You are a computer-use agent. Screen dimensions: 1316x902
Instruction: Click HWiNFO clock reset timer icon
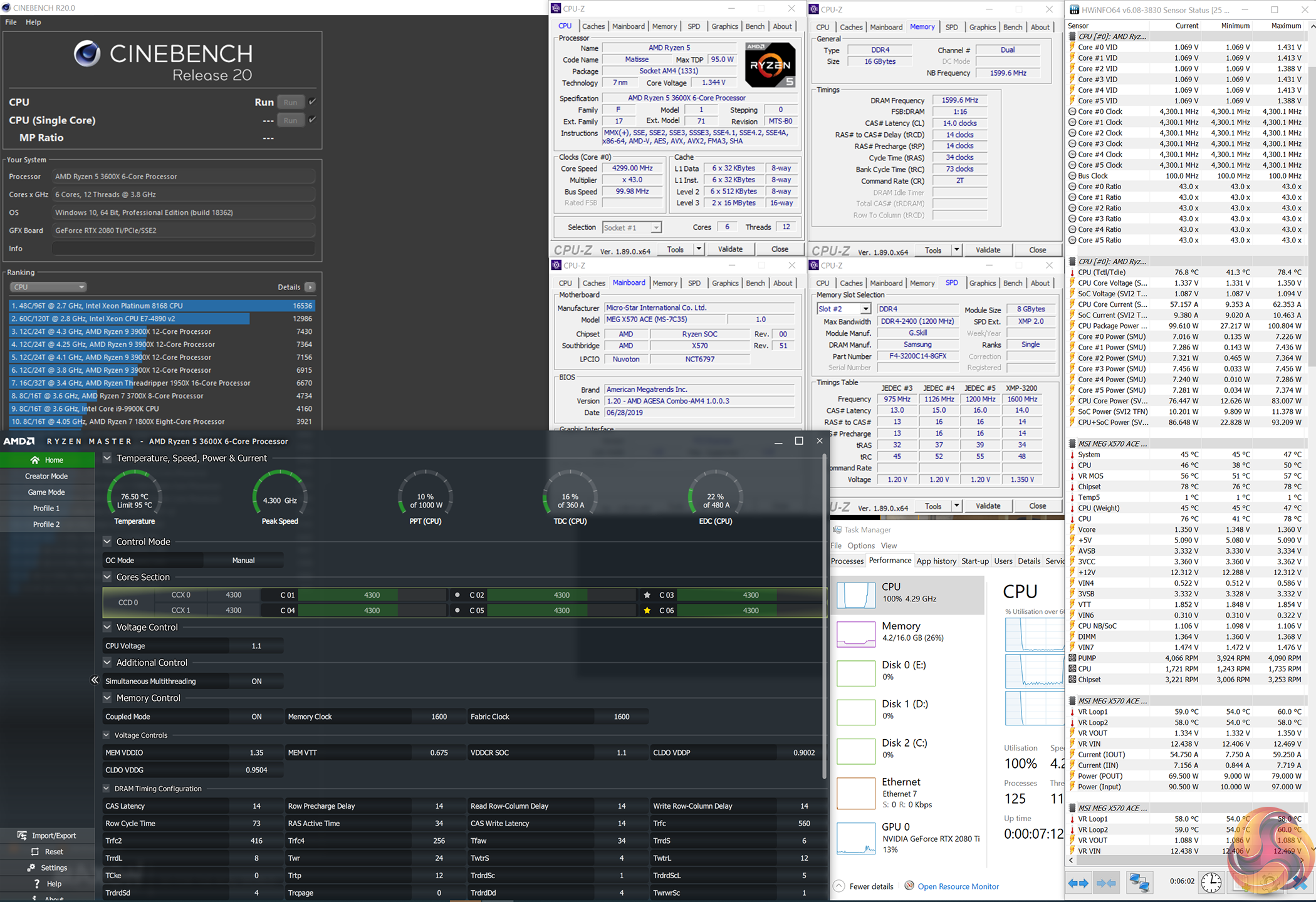[x=1211, y=883]
